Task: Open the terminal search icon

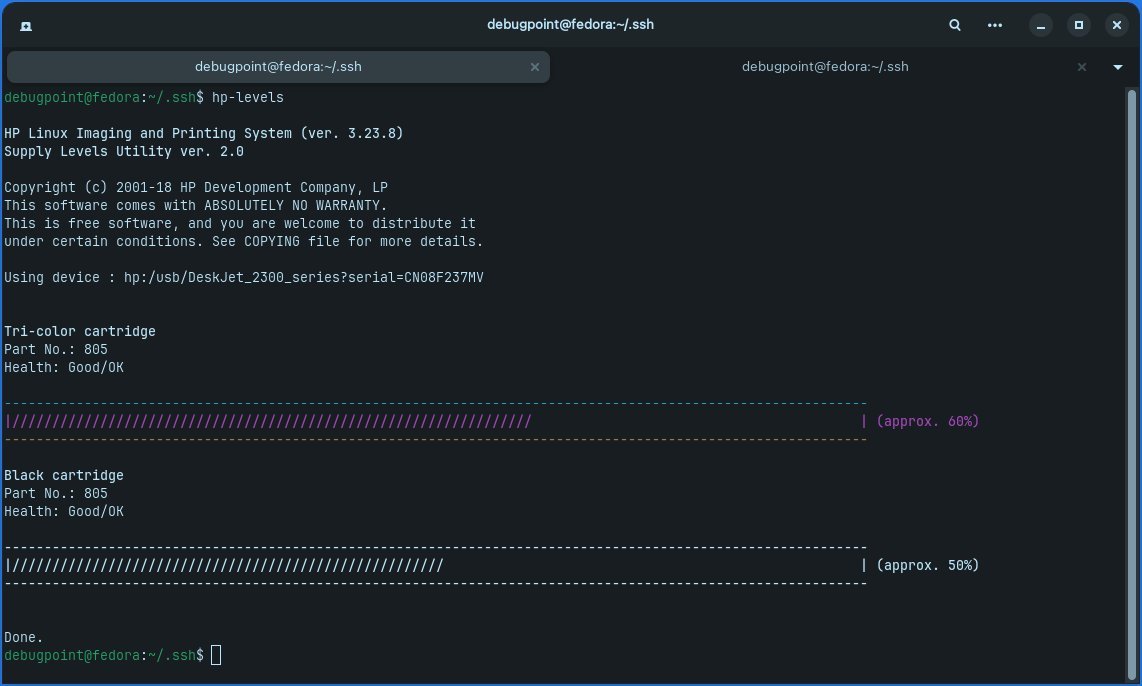Action: point(955,25)
